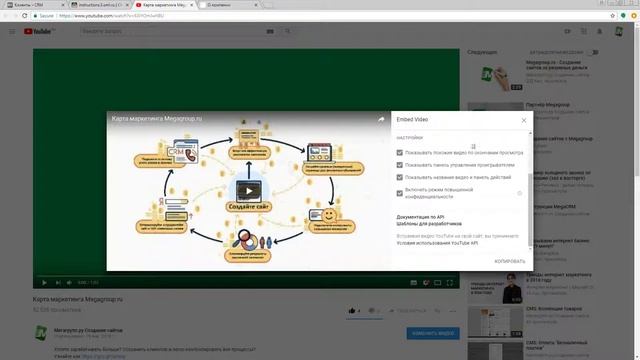
Task: Reload the page with the browser refresh icon
Action: (x=24, y=16)
